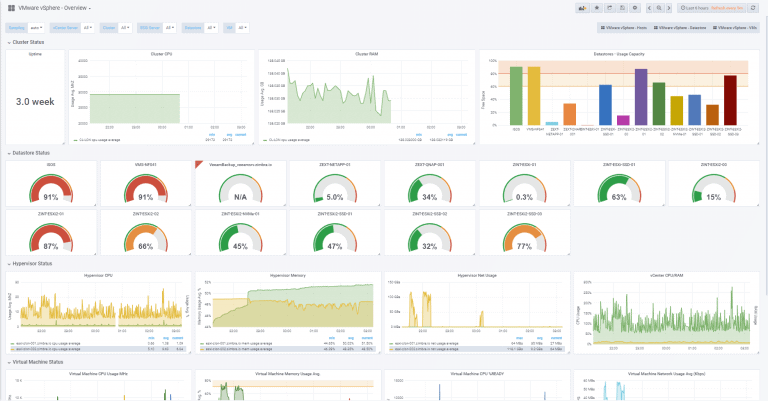768x401 pixels.
Task: Open the Sampling auto dropdown
Action: pos(36,28)
